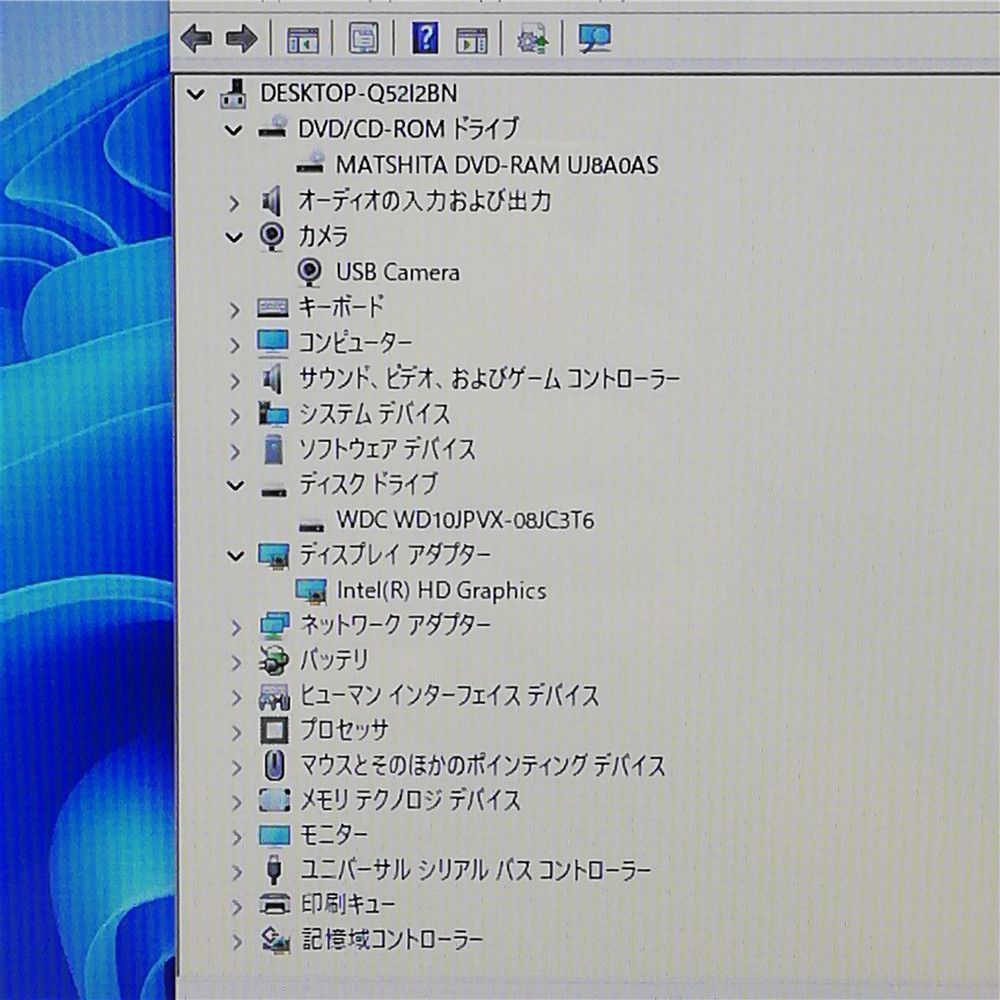Expand the プロセッサ category
Image resolution: width=1000 pixels, height=1000 pixels.
(236, 732)
